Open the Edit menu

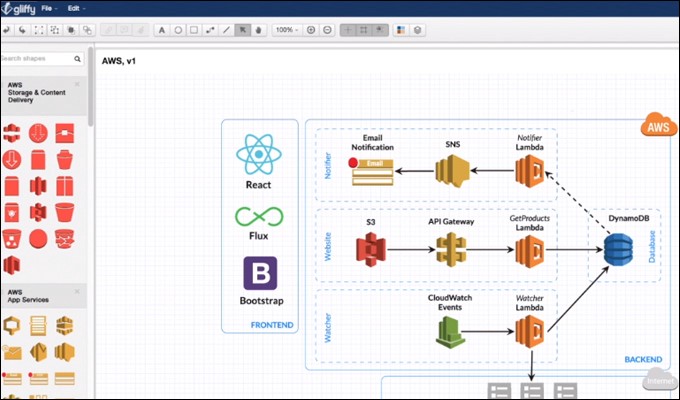(x=76, y=8)
